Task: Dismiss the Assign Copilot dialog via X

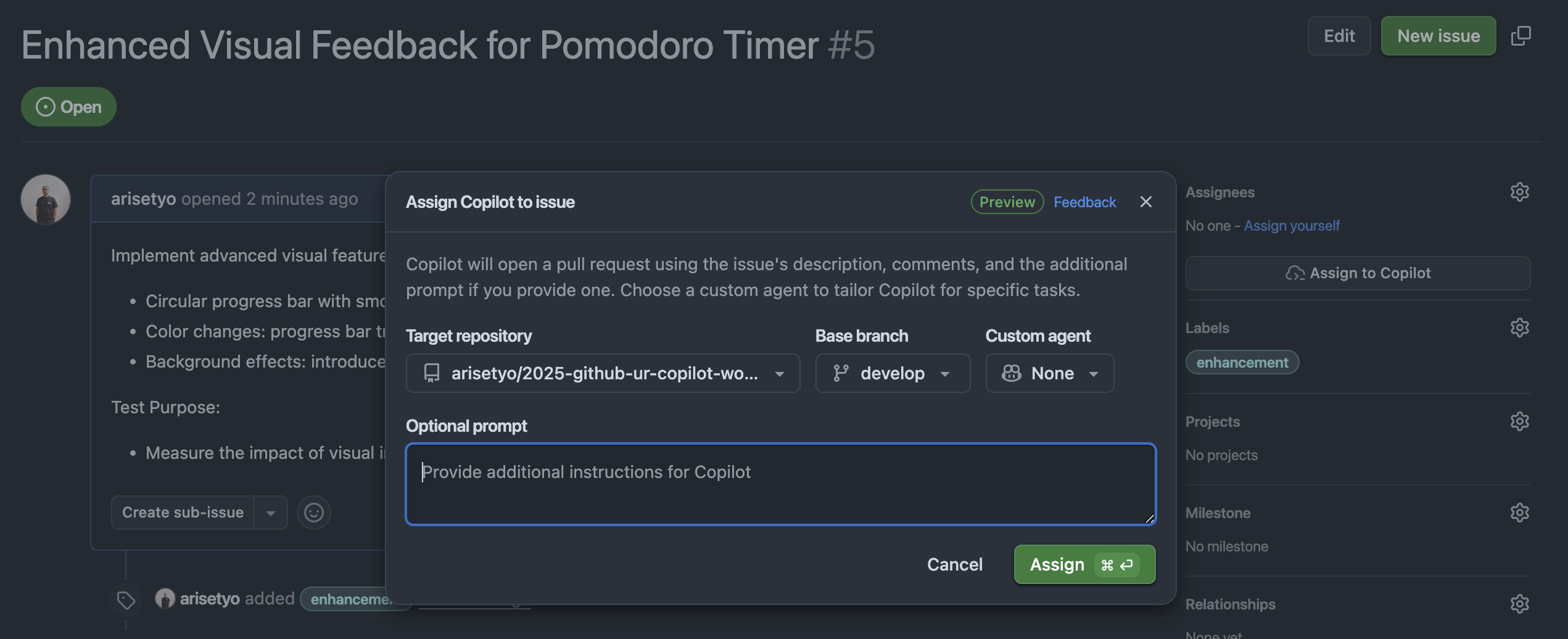Action: click(x=1145, y=202)
